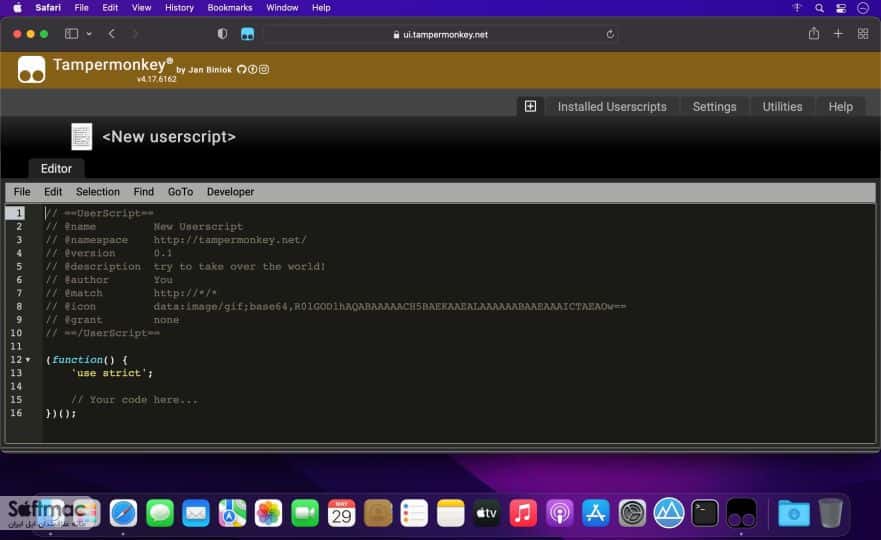
Task: Switch to the Settings tab
Action: coord(714,107)
